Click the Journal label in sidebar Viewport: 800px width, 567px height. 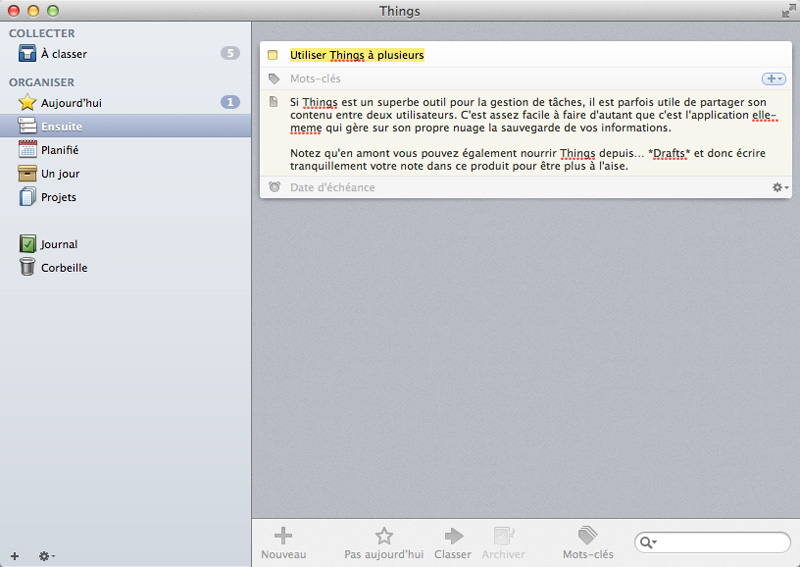59,244
